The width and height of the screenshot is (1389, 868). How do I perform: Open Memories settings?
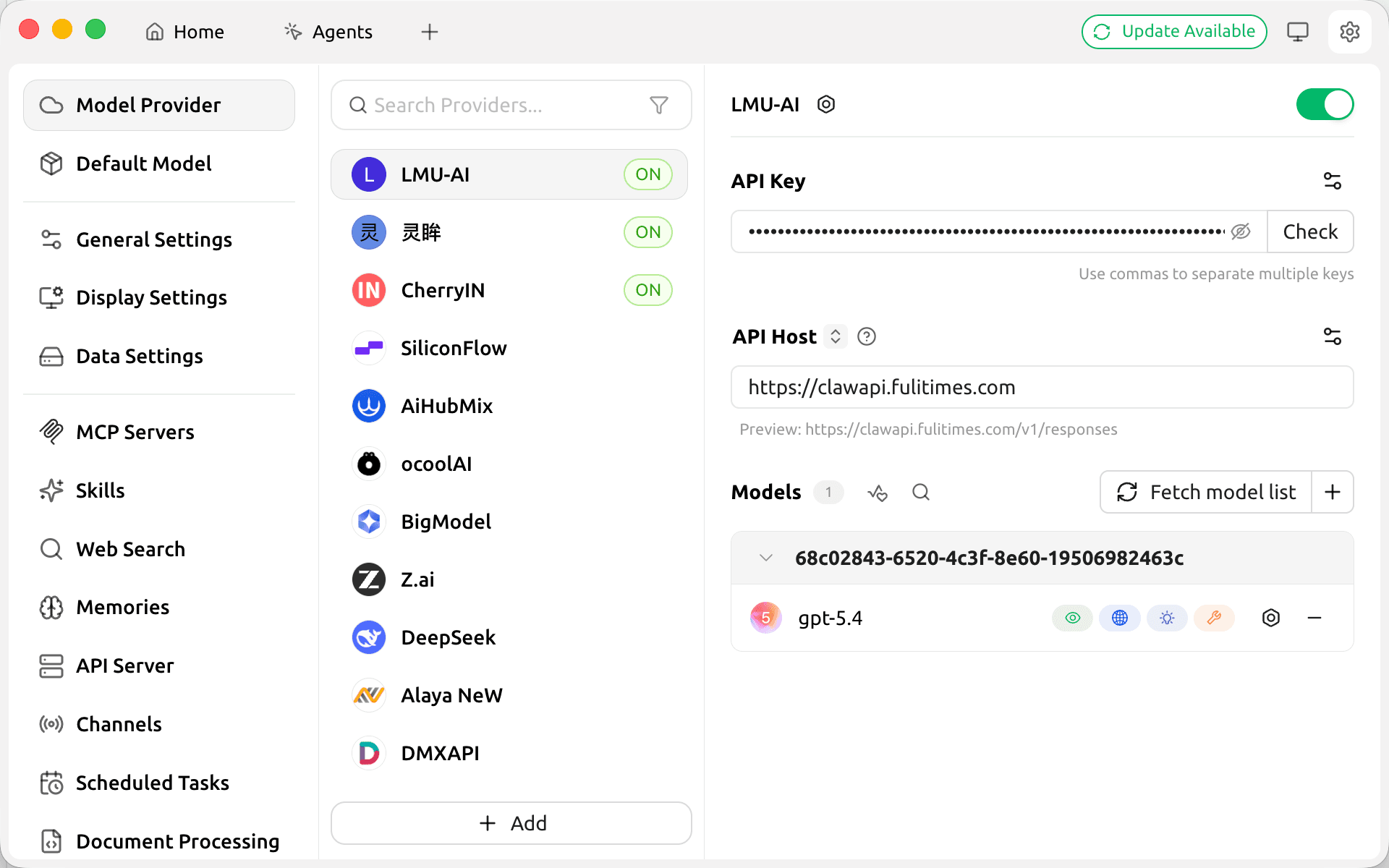pos(159,607)
